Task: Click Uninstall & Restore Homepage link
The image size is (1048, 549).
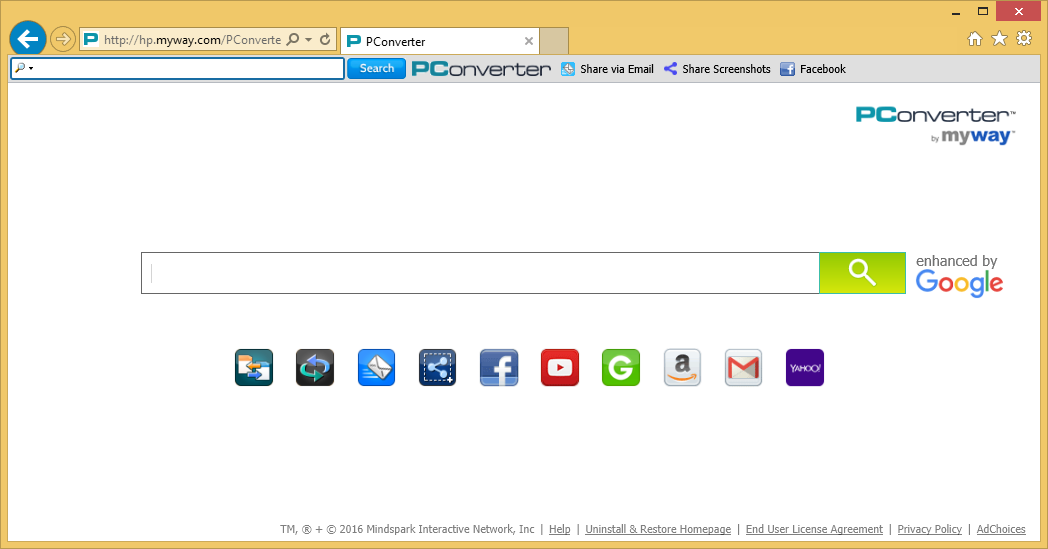Action: coord(658,529)
